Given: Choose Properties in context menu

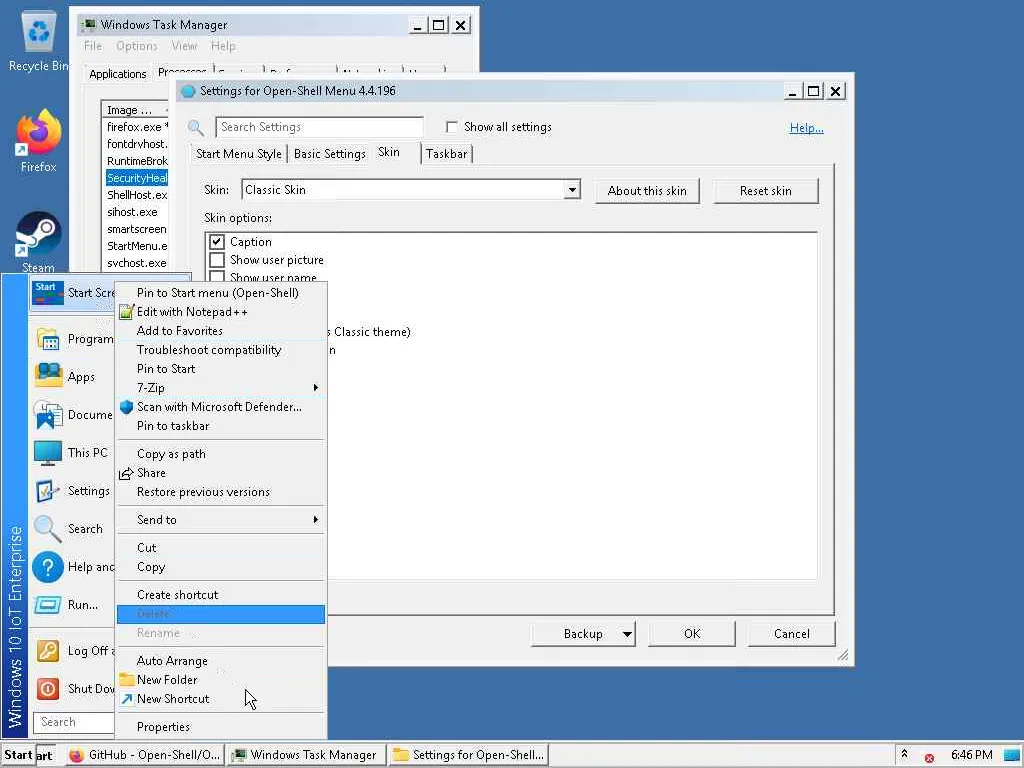Looking at the screenshot, I should 221,727.
